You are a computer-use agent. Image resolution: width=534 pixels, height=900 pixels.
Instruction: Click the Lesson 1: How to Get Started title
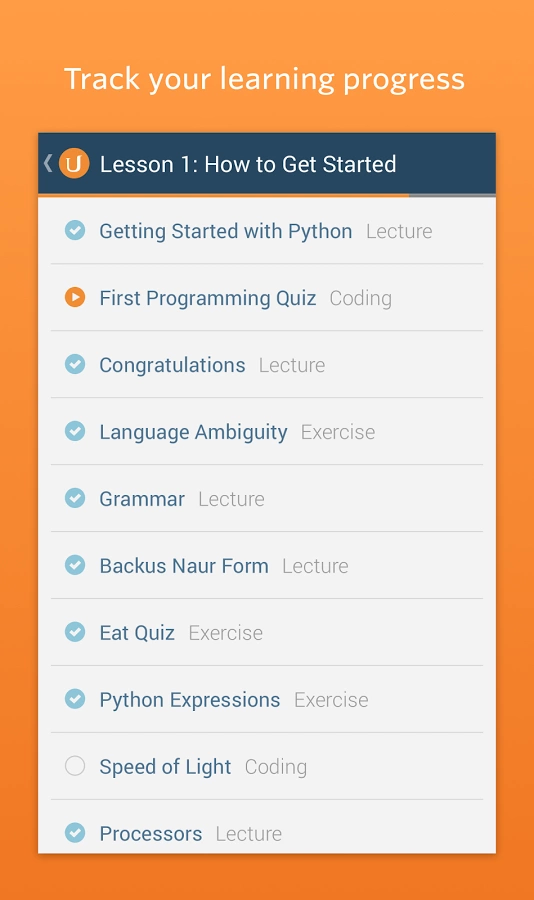[x=248, y=164]
